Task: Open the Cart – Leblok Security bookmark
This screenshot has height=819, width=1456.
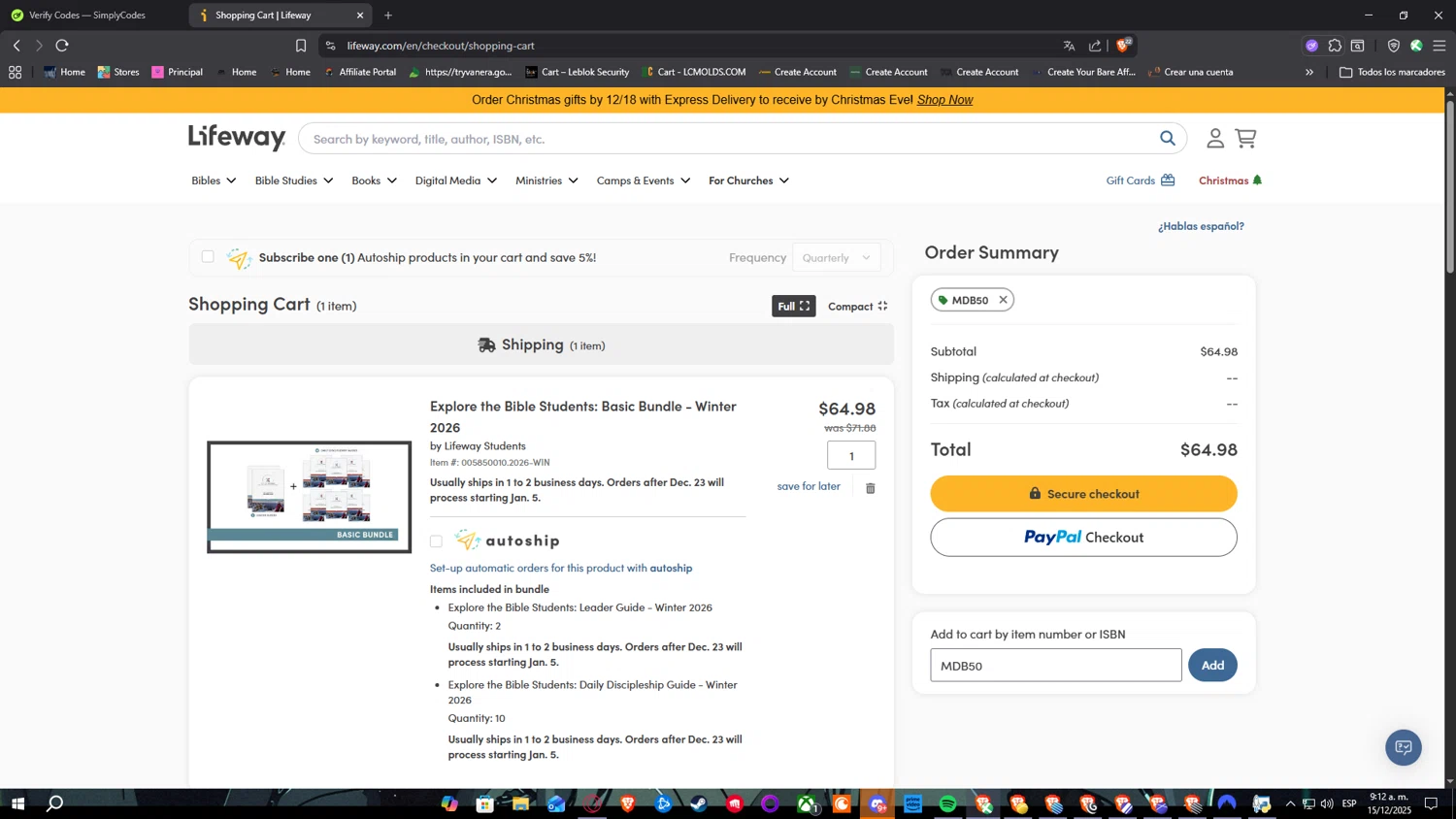Action: click(577, 72)
